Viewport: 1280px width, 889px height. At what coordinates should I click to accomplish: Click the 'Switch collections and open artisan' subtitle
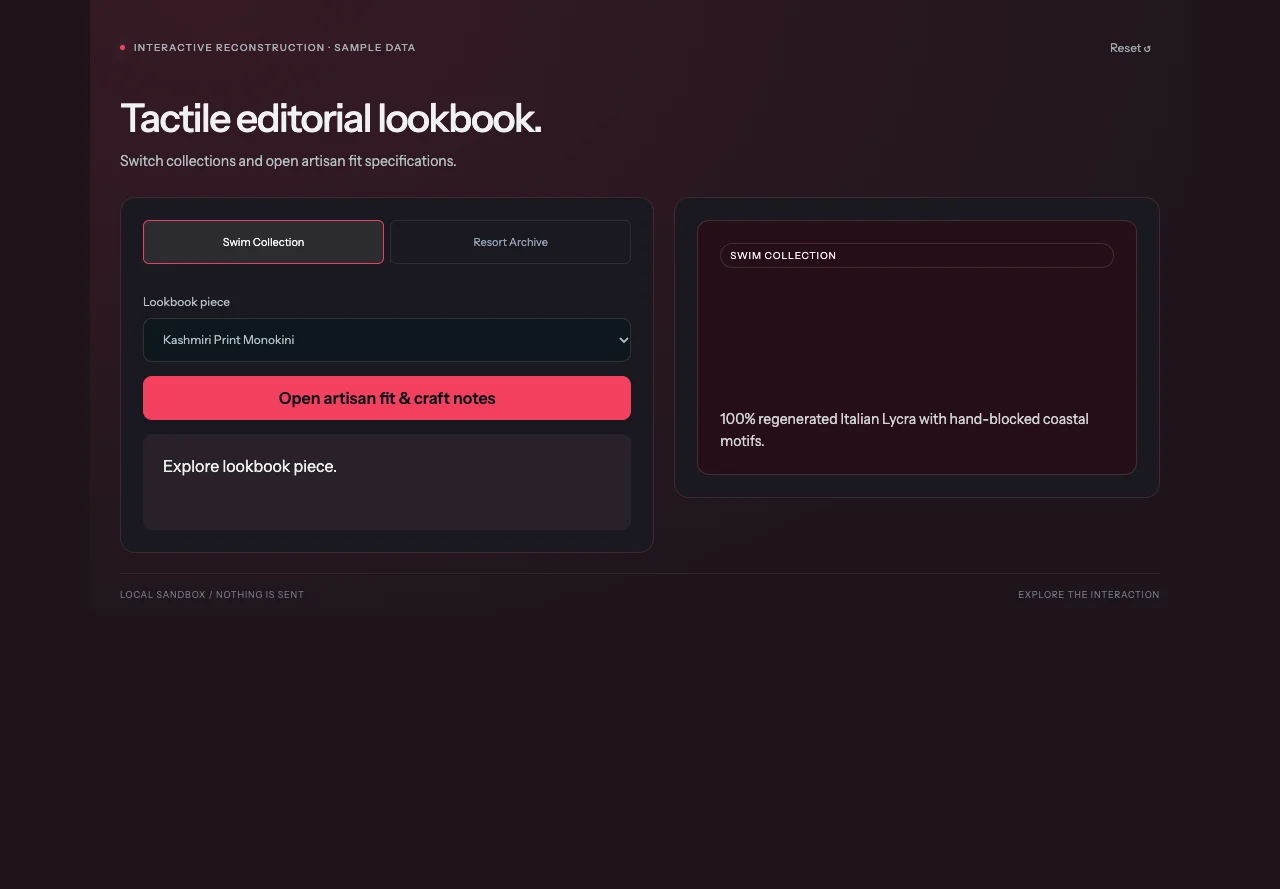288,161
